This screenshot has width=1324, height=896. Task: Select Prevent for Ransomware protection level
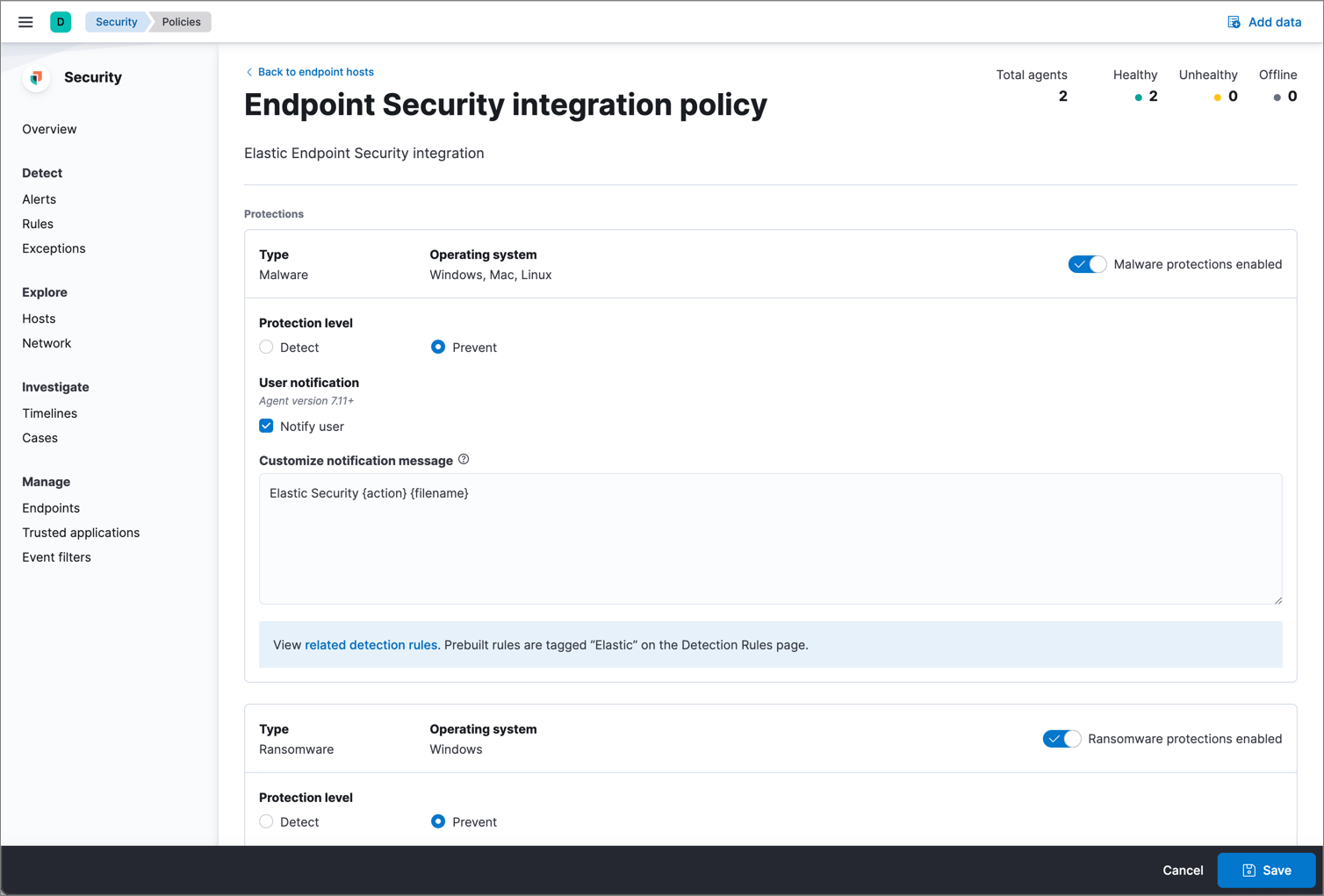click(438, 821)
